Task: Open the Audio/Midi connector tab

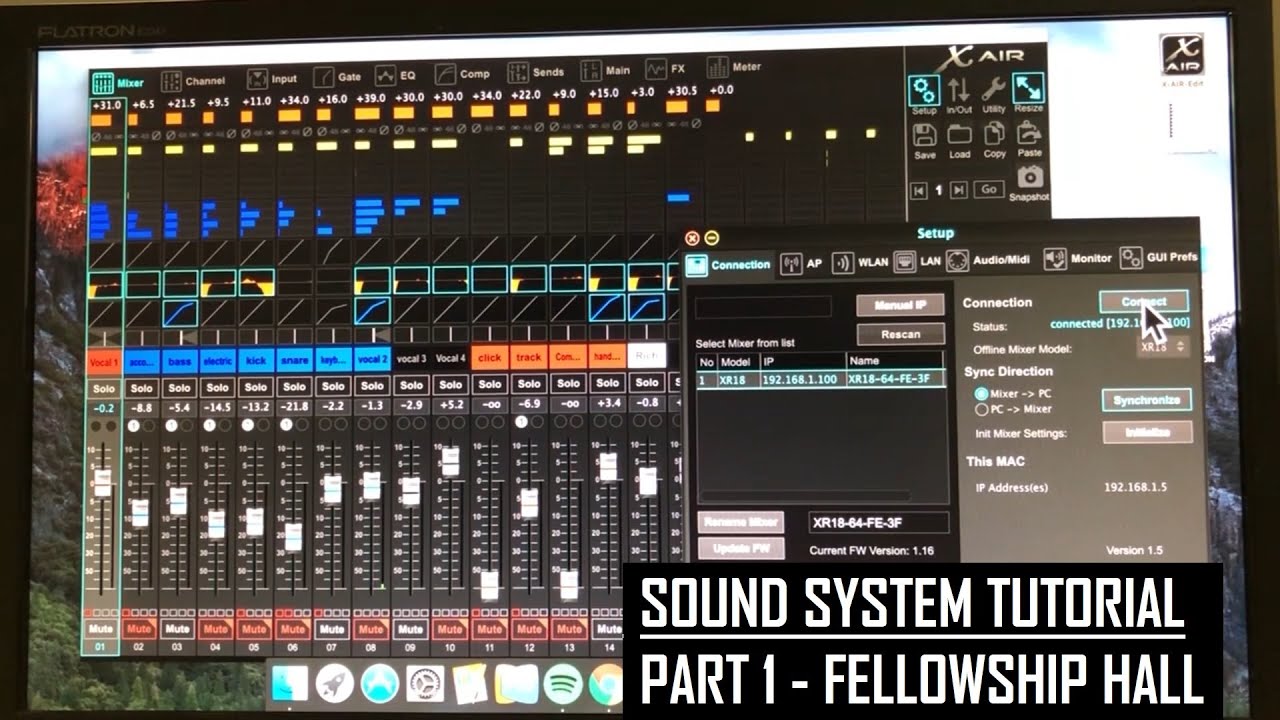Action: click(x=988, y=260)
